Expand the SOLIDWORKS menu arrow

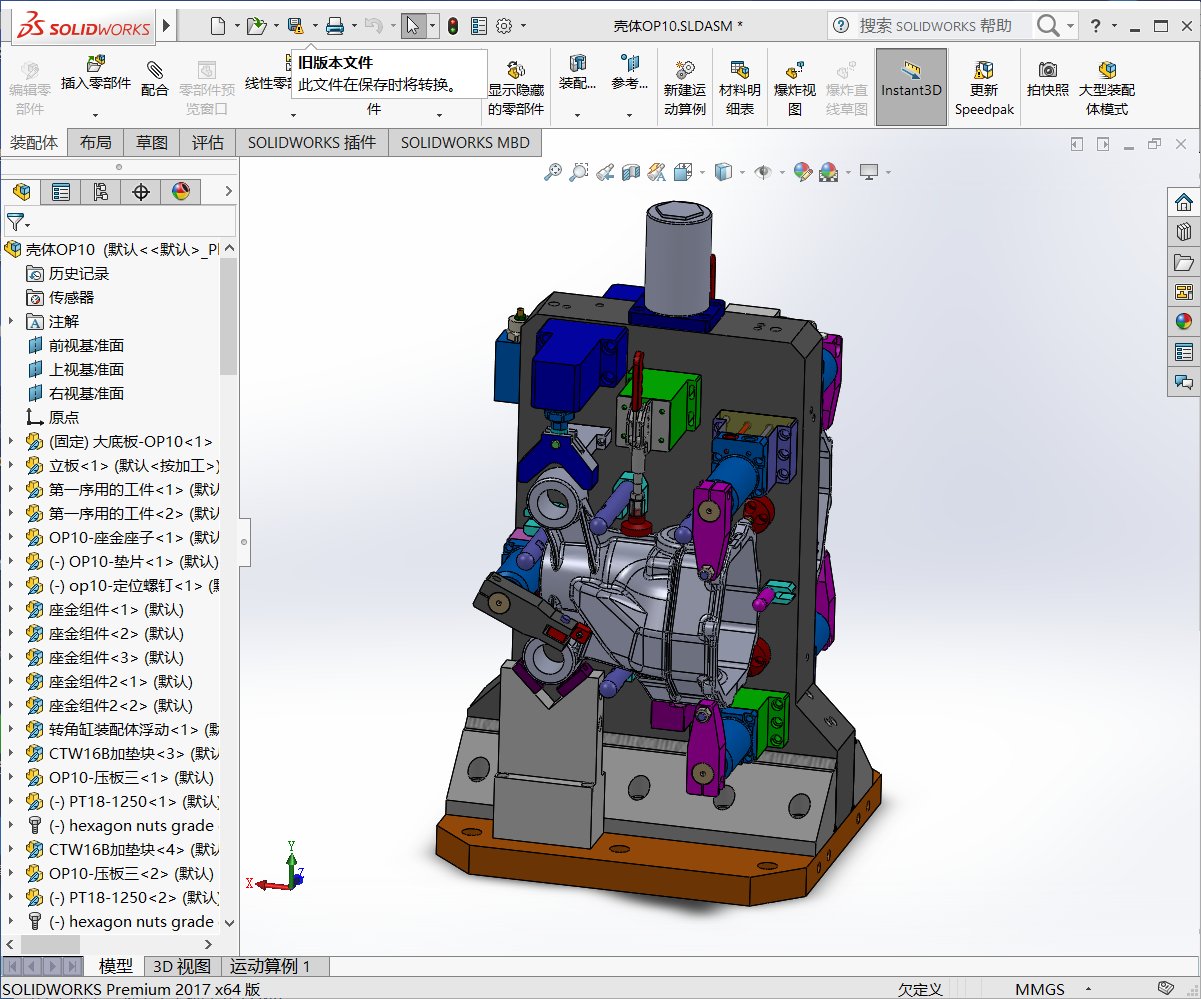[x=166, y=26]
